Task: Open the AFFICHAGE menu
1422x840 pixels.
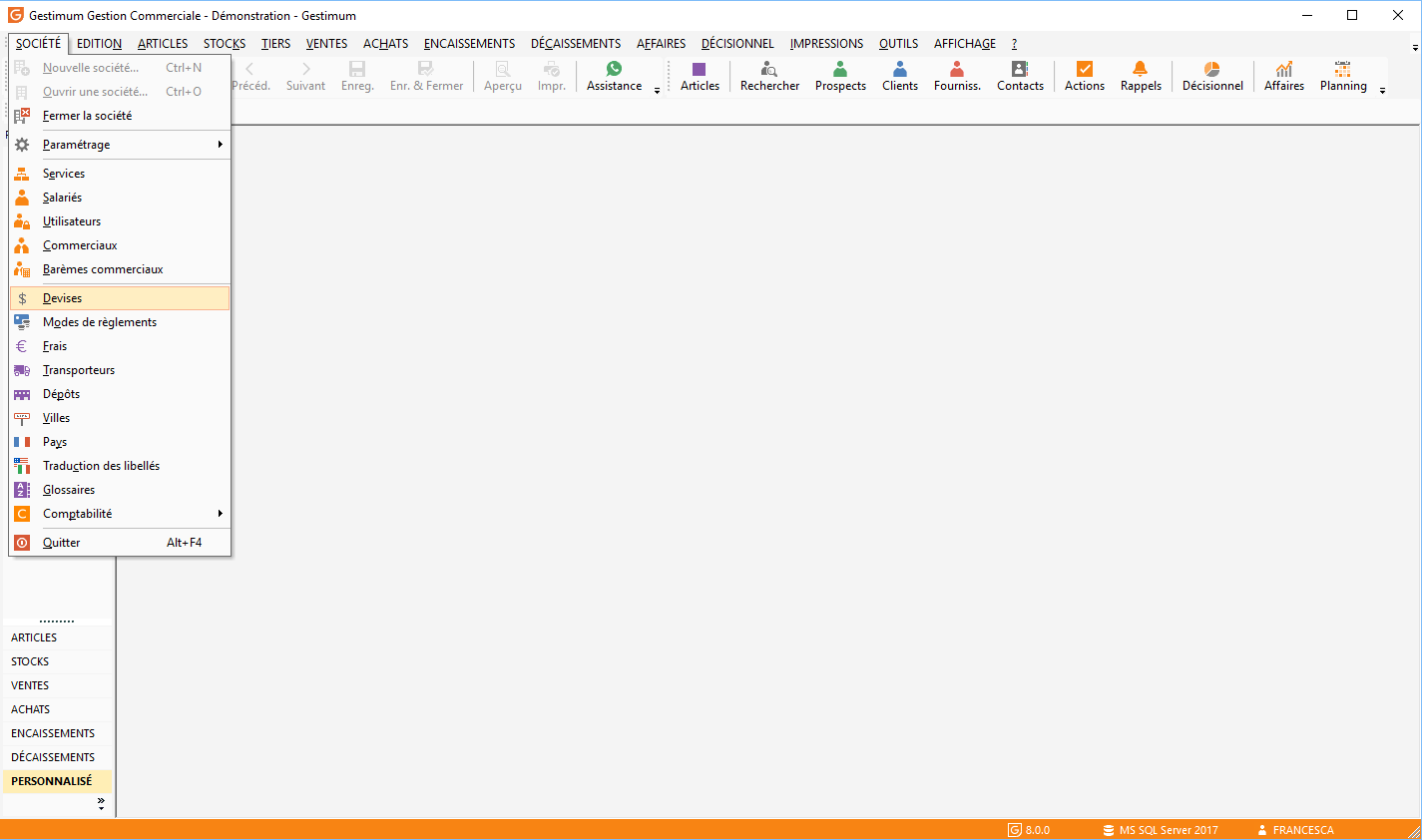Action: [x=964, y=44]
